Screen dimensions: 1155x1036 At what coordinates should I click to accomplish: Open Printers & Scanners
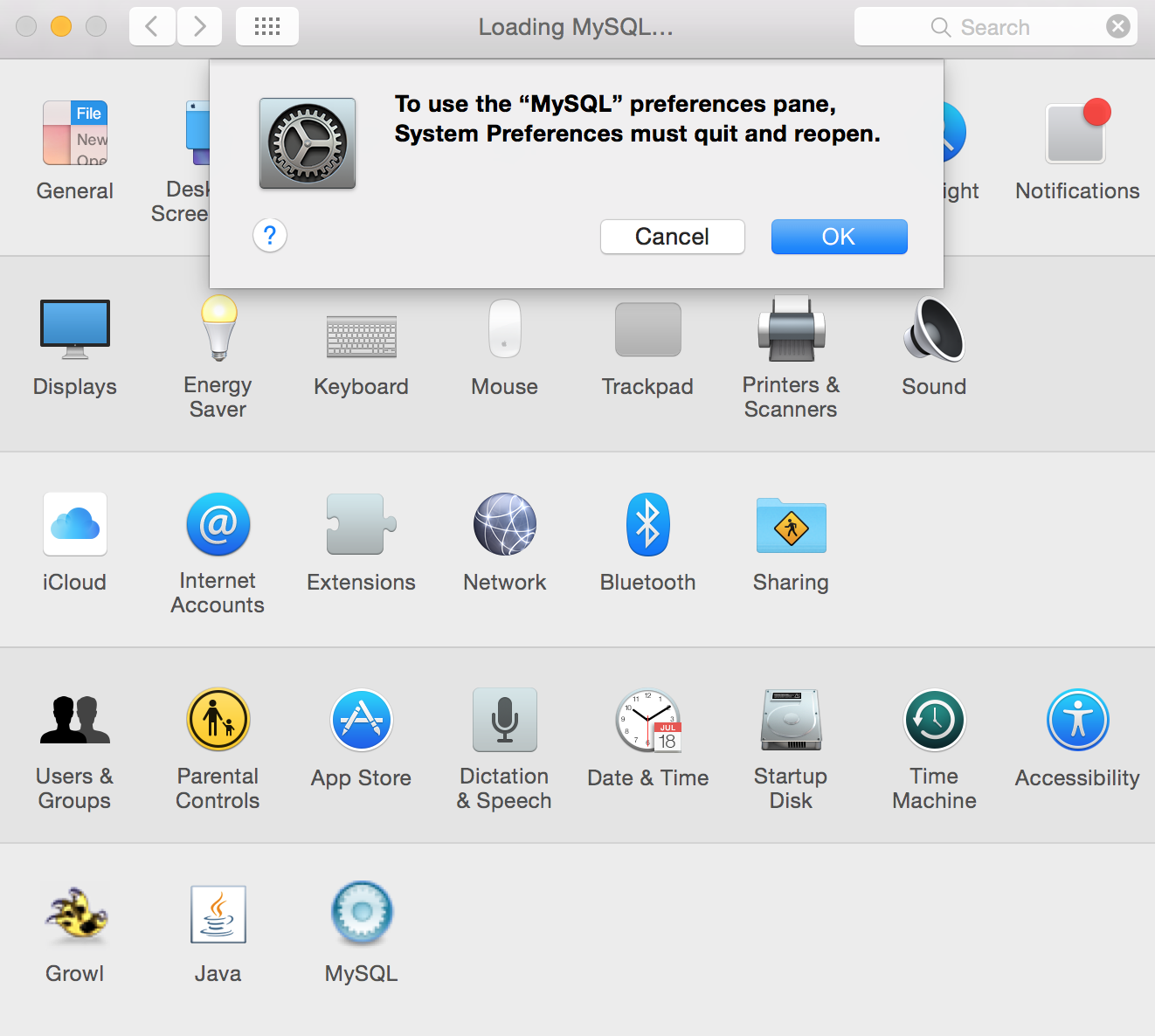tap(790, 329)
